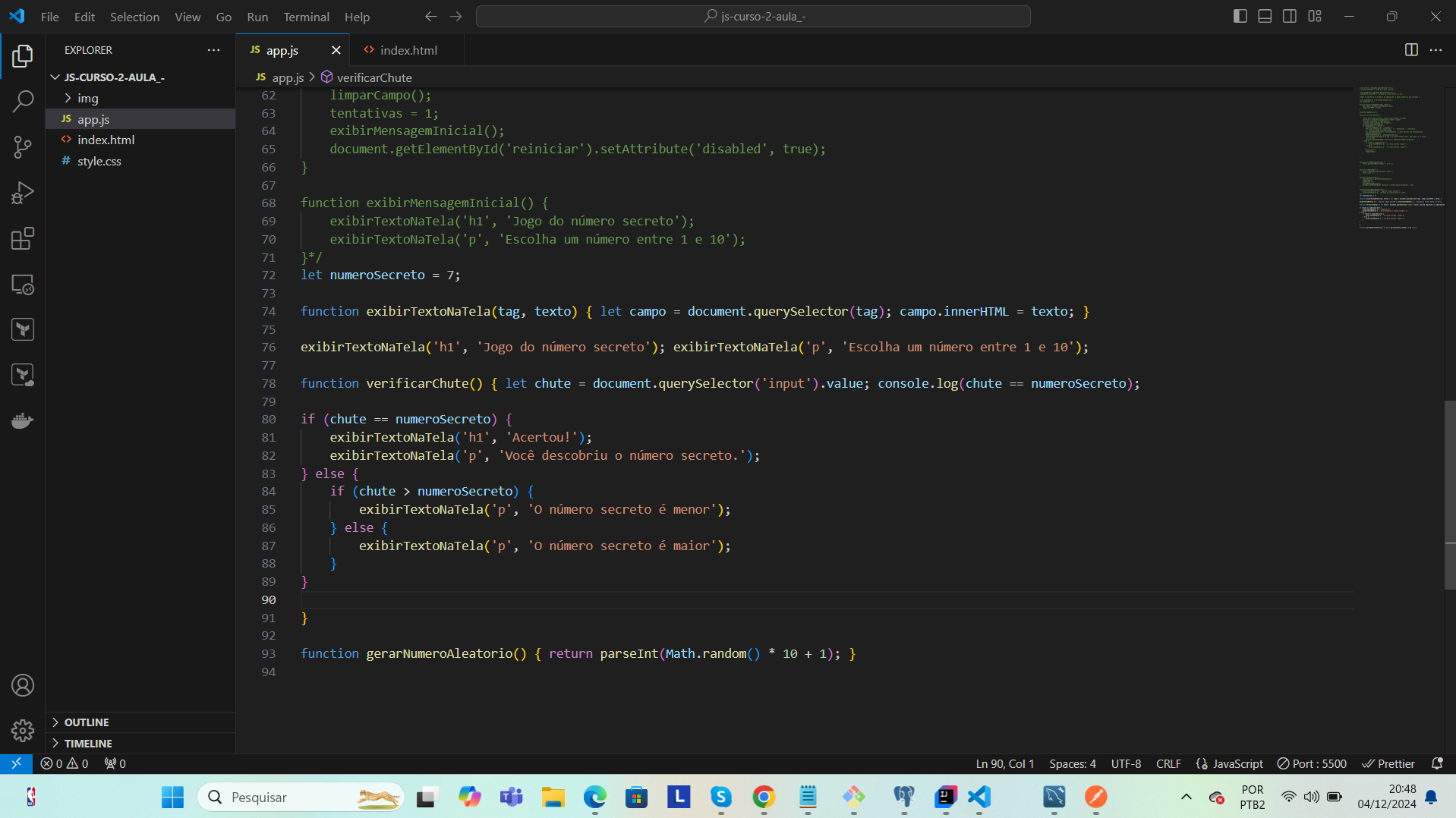The image size is (1456, 818).
Task: Open the Run and Debug view
Action: (23, 193)
